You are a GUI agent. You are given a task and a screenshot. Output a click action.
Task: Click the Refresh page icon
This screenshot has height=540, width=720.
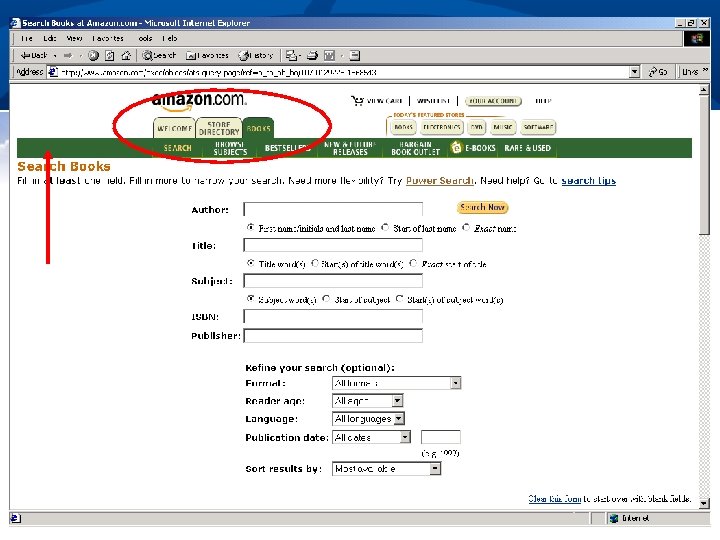pyautogui.click(x=110, y=56)
